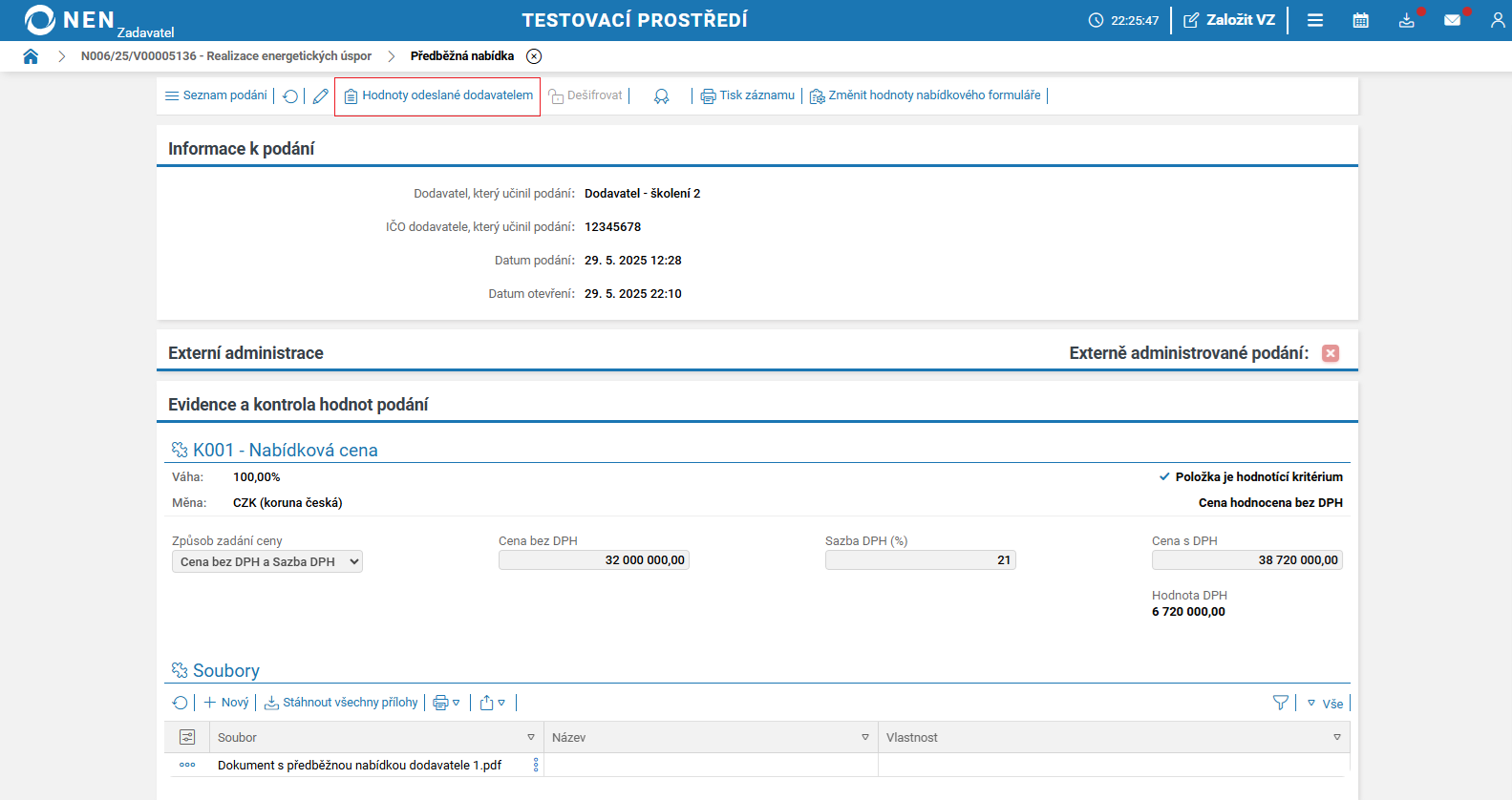Expand the export dropdown in Soubory toolbar

click(493, 703)
